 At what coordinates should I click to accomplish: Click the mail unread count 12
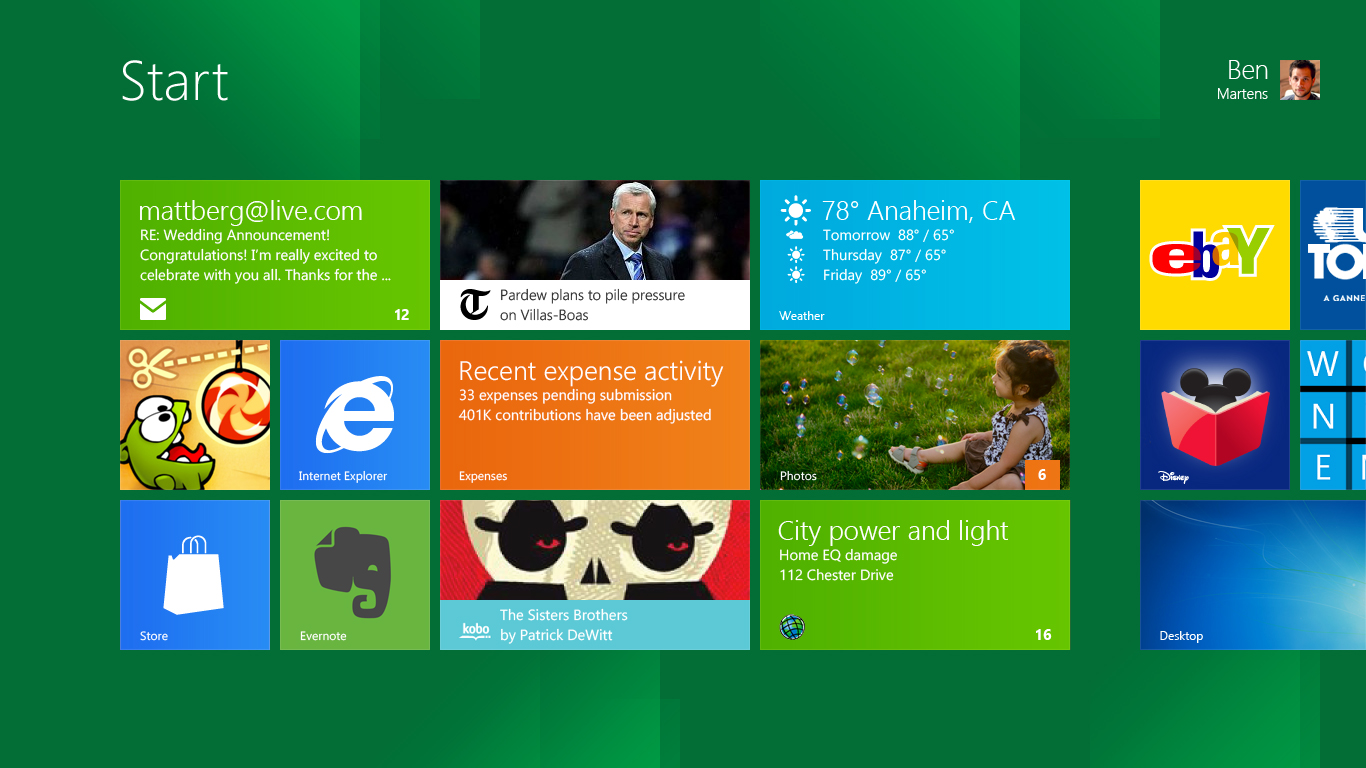402,315
